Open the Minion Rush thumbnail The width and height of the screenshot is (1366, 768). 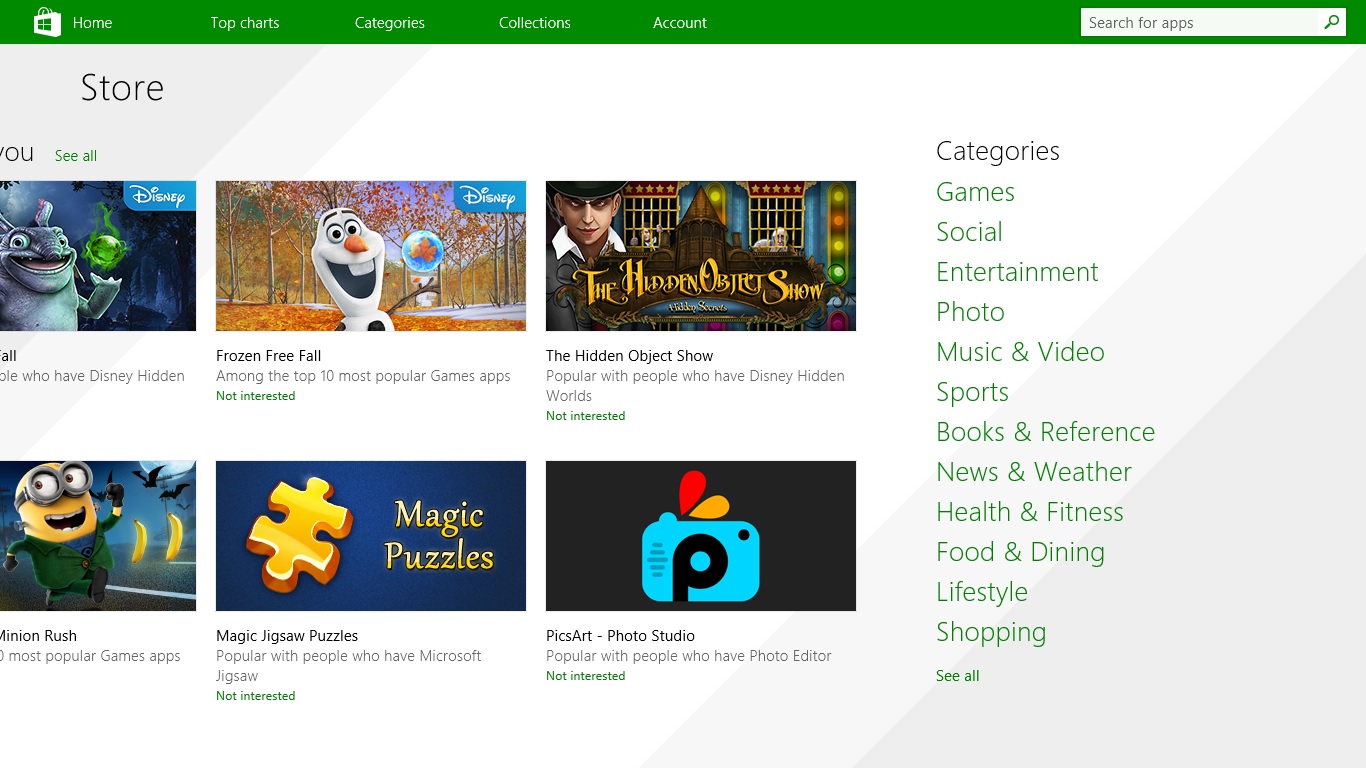click(x=98, y=536)
